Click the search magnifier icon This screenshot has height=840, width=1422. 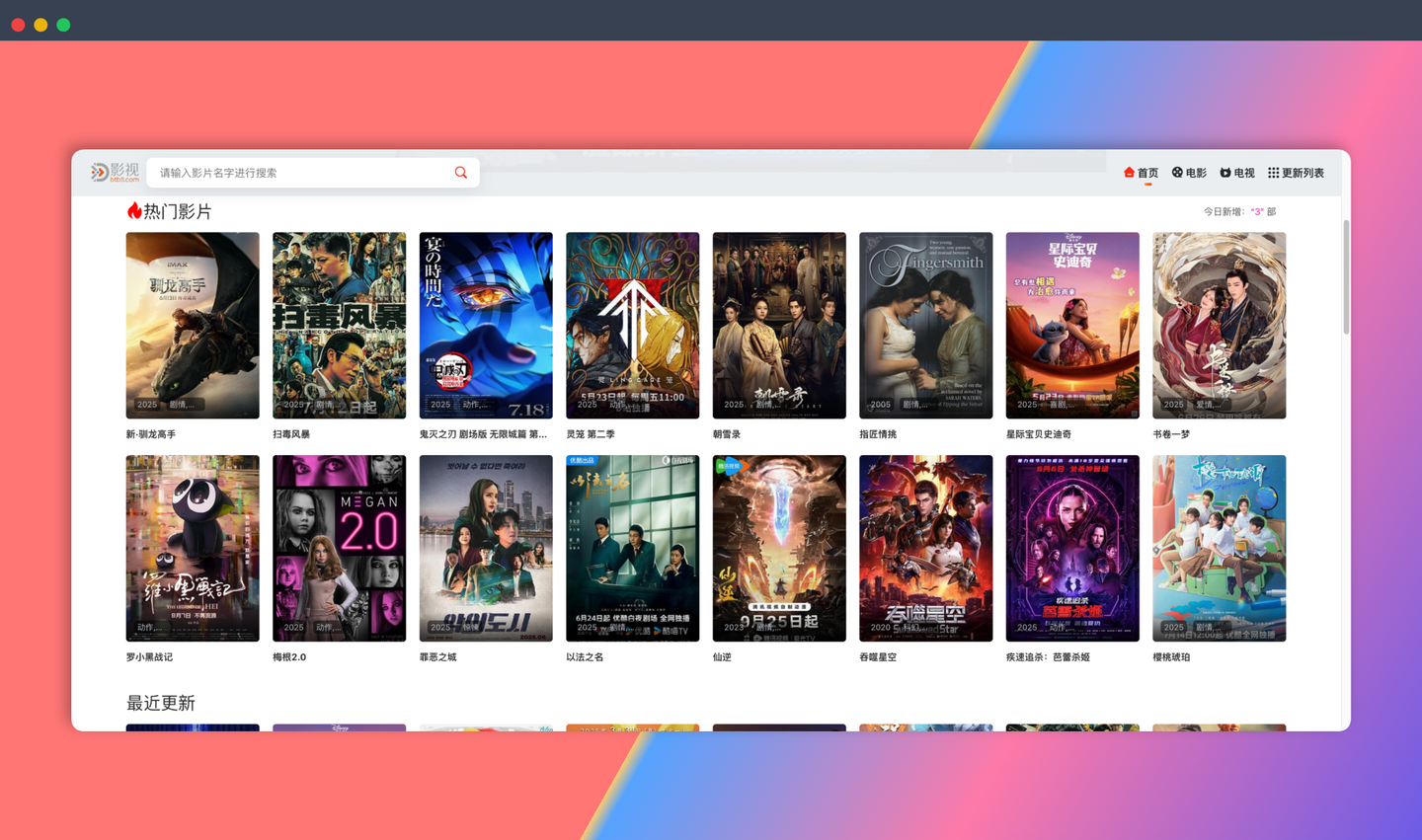coord(460,173)
